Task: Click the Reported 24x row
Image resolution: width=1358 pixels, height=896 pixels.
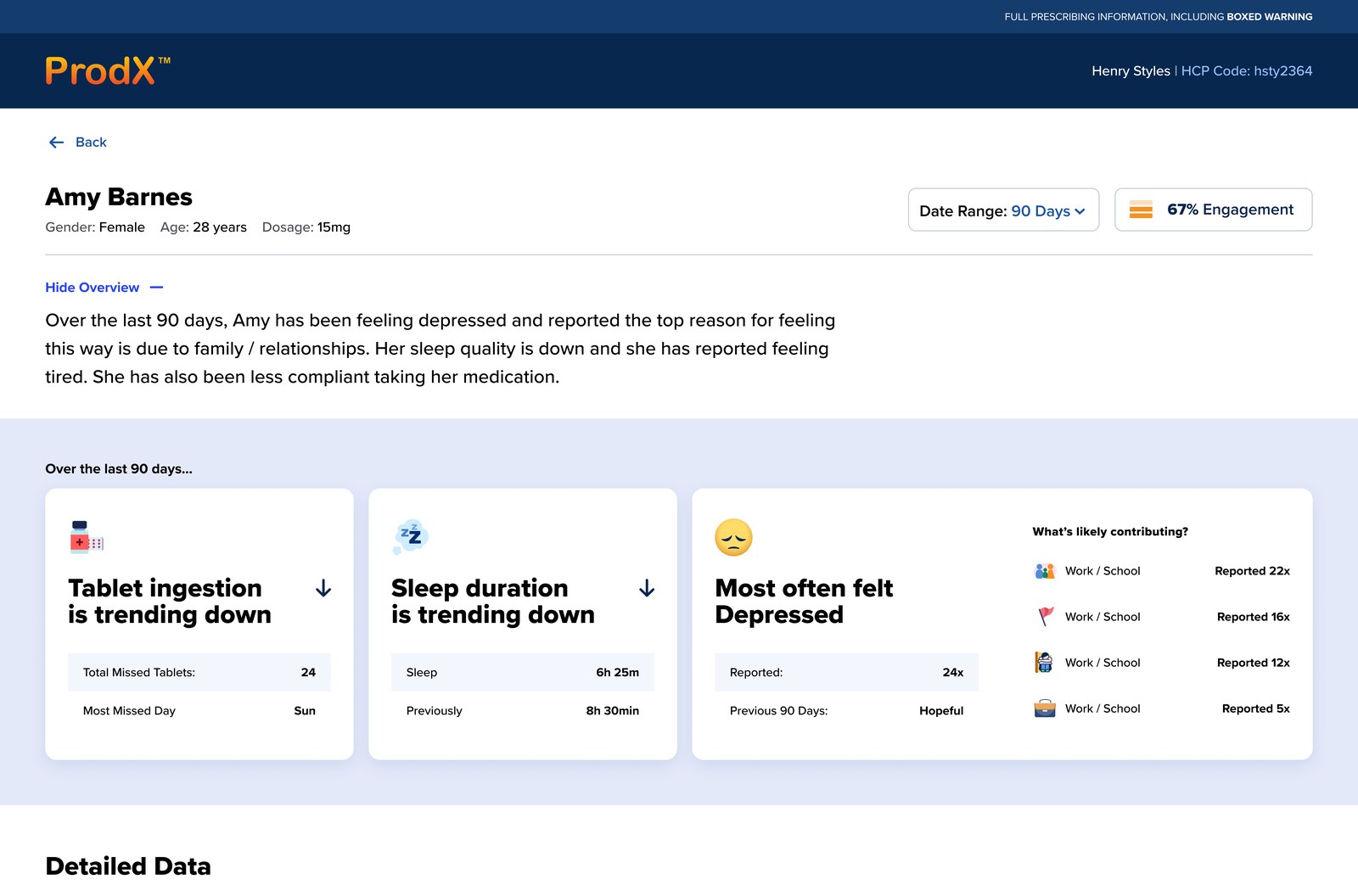Action: [846, 672]
